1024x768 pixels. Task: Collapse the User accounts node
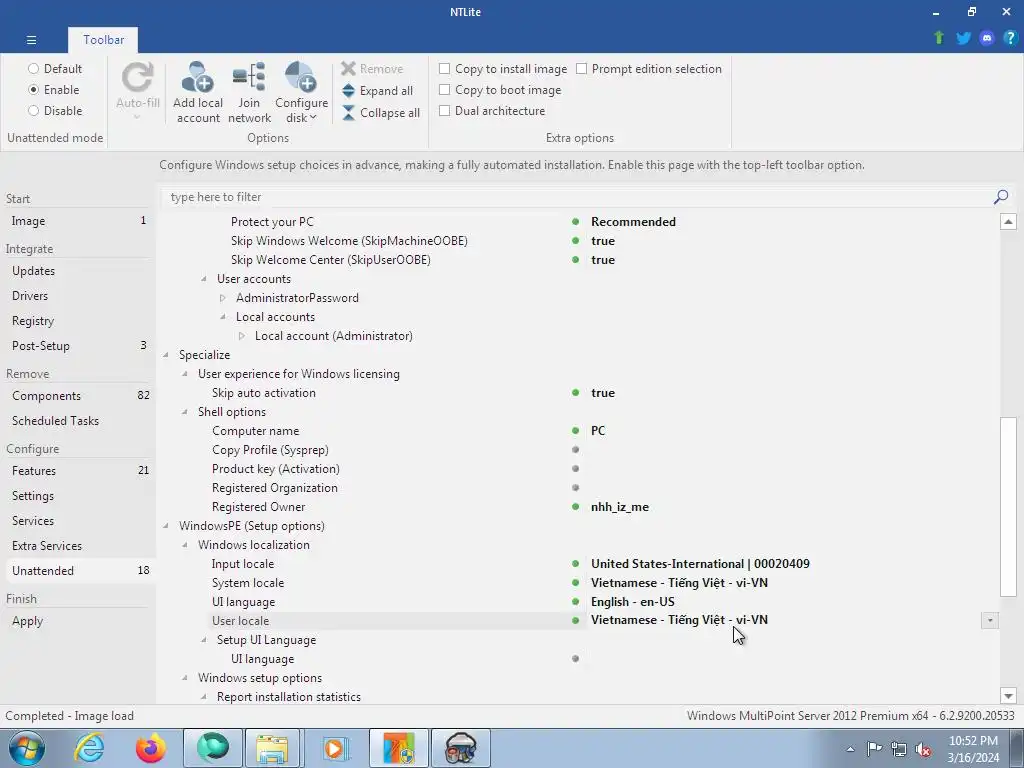click(204, 279)
